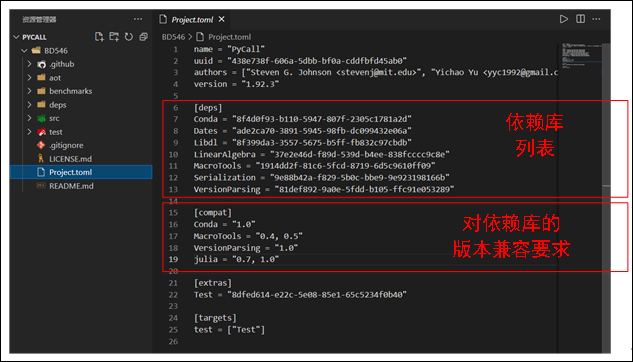Click the .gitignore git file icon
The image size is (633, 362).
(x=41, y=145)
